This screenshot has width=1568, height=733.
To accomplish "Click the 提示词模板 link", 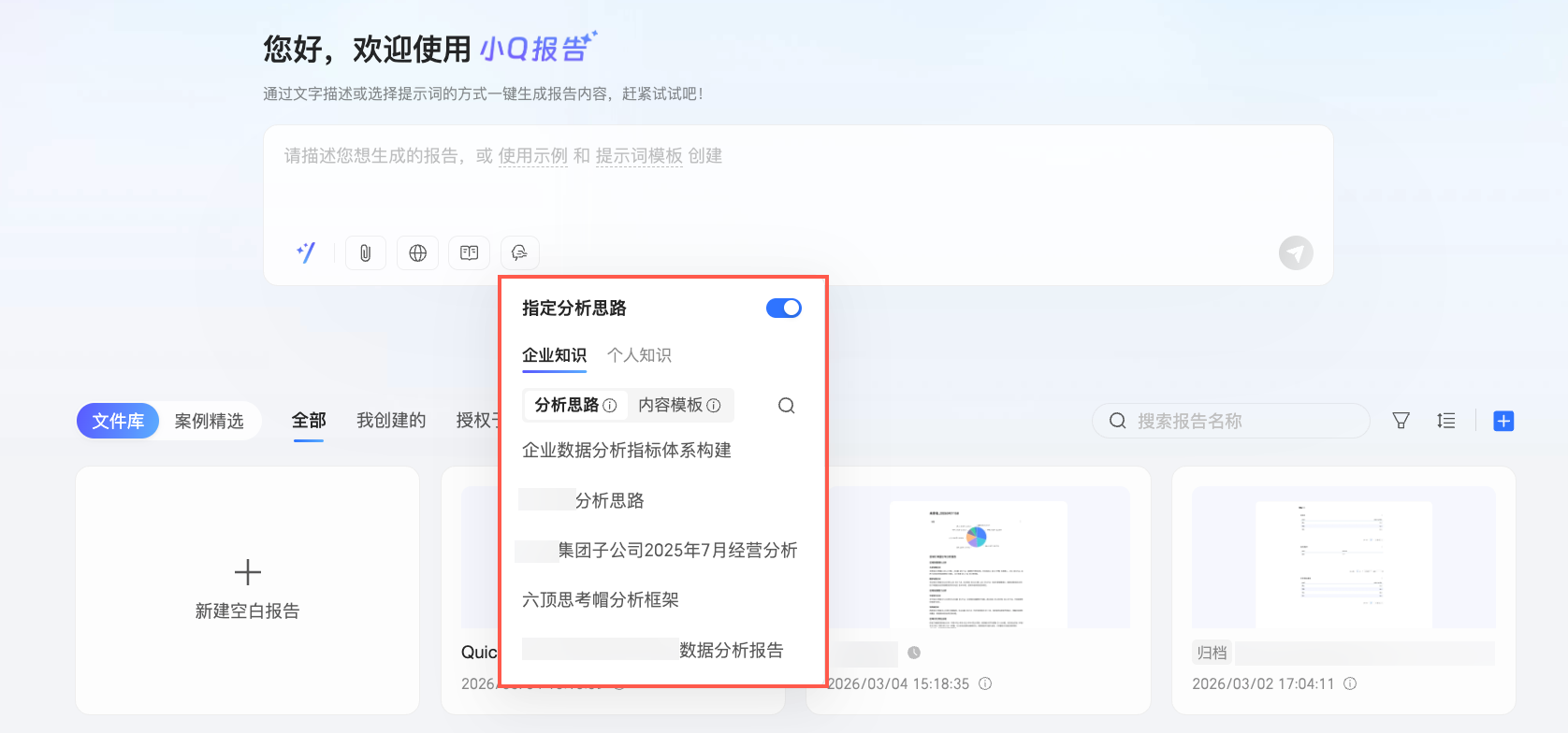I will tap(639, 156).
